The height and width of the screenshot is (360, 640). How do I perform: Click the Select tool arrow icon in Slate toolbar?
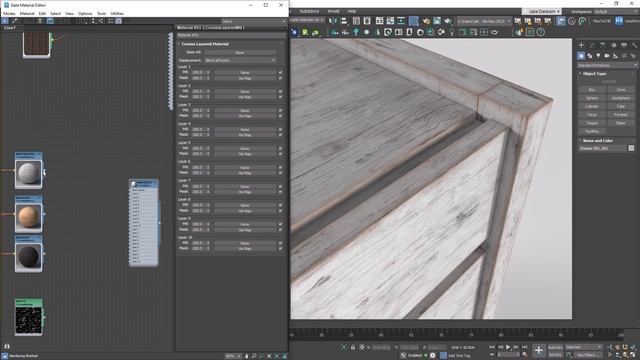click(x=5, y=21)
